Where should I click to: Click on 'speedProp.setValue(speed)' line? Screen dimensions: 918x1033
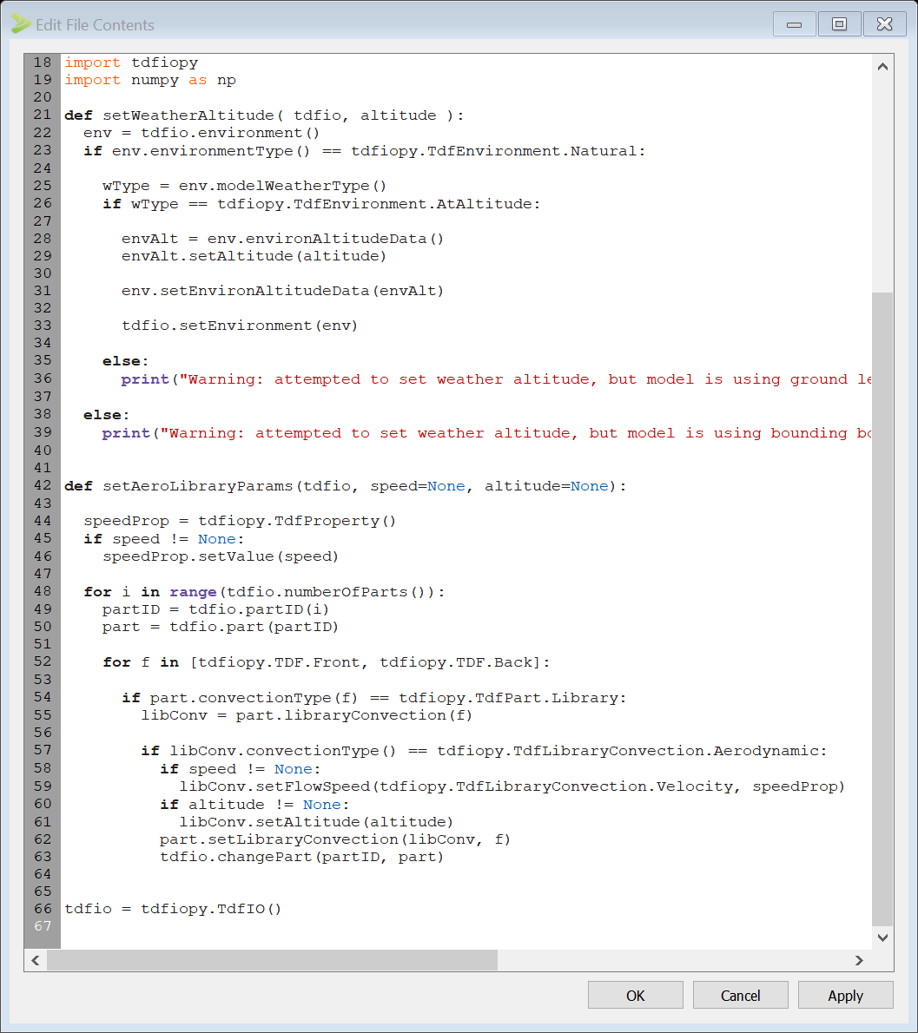(x=221, y=557)
